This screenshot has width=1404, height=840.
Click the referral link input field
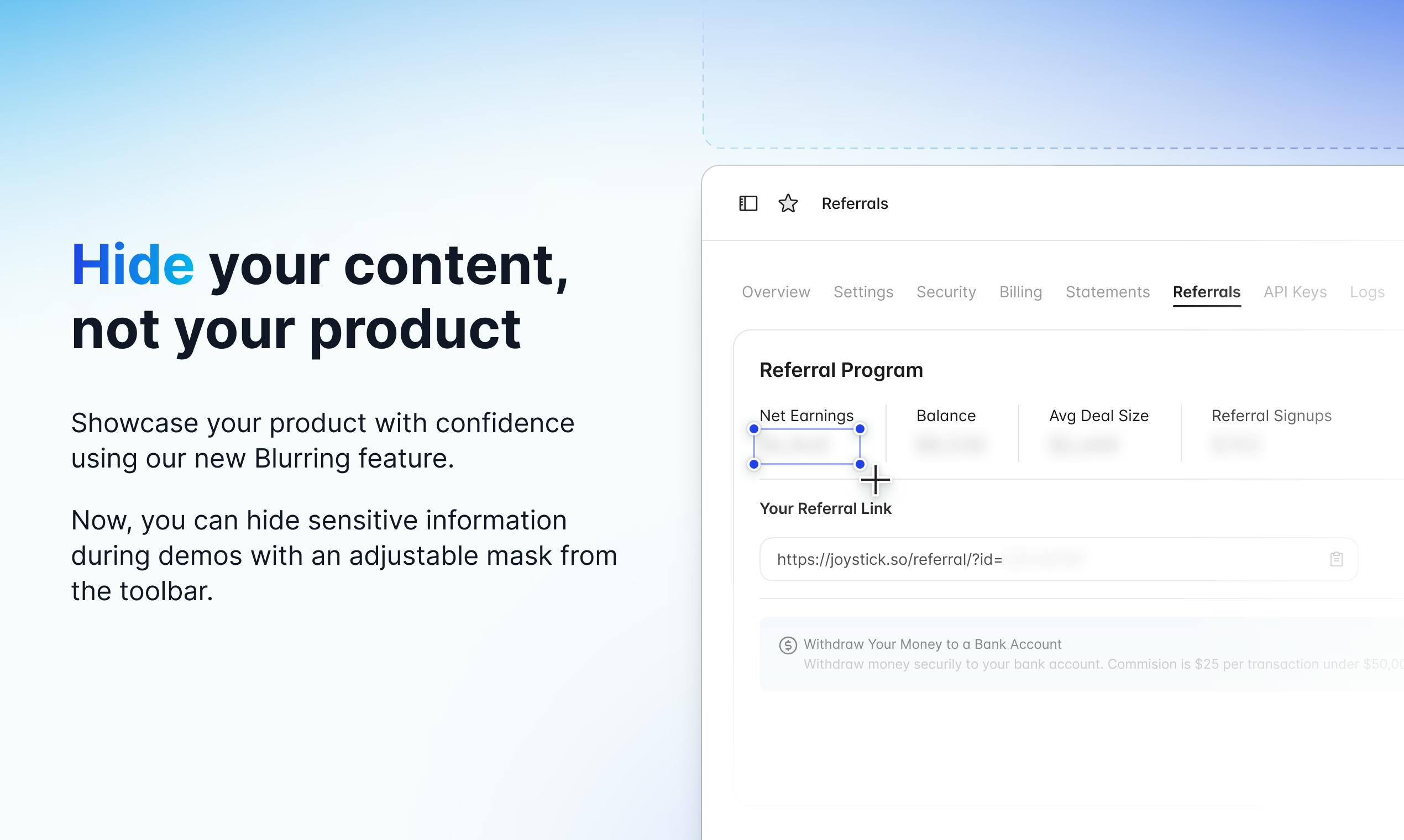tap(1058, 559)
